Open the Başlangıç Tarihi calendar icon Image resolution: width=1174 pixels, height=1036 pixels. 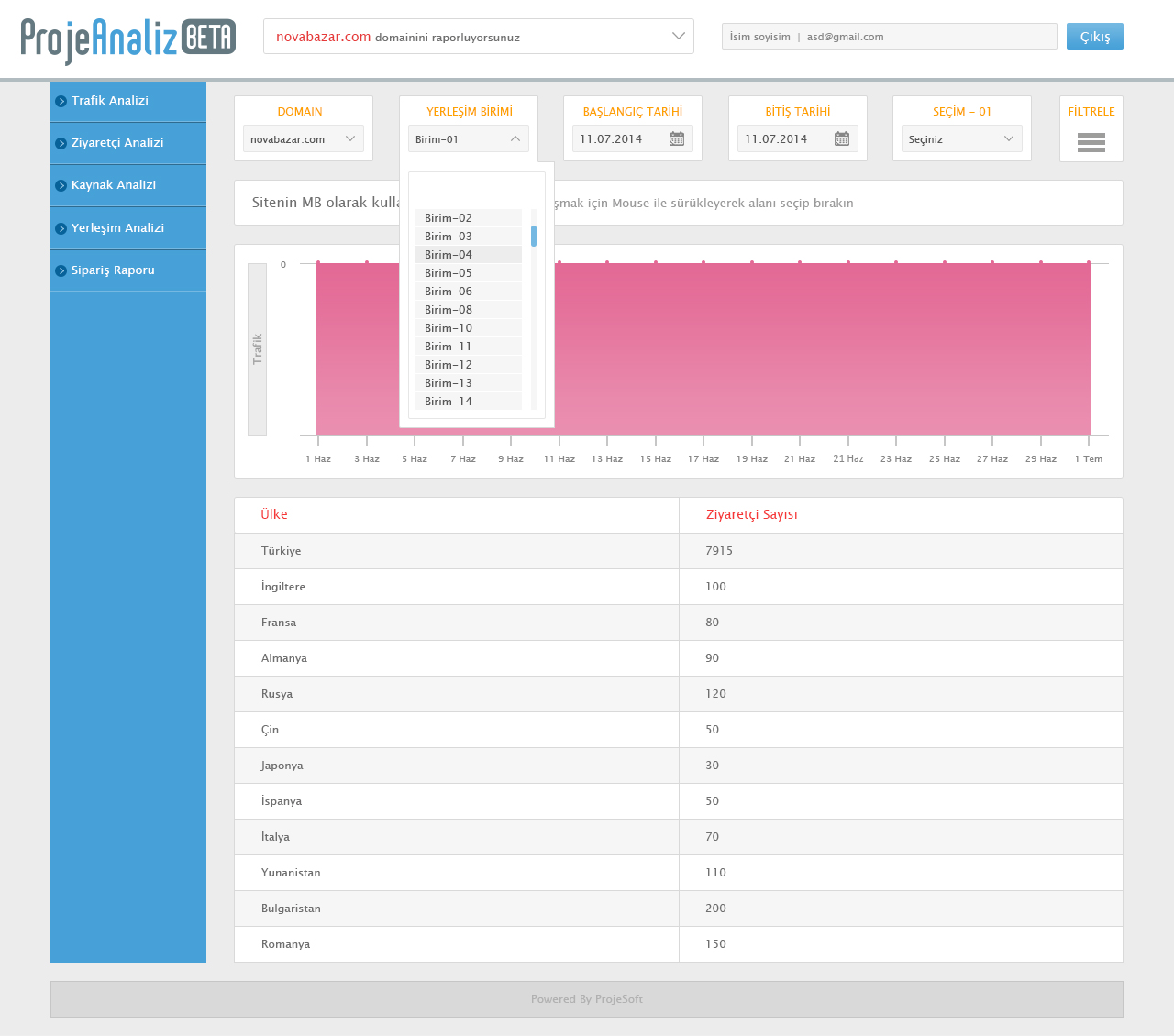pyautogui.click(x=677, y=138)
